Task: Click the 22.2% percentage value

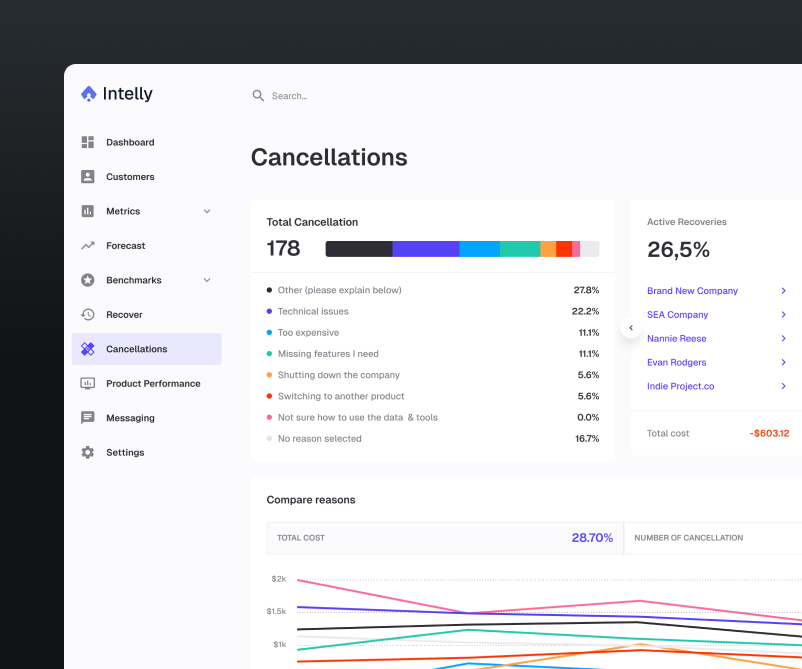Action: [585, 311]
